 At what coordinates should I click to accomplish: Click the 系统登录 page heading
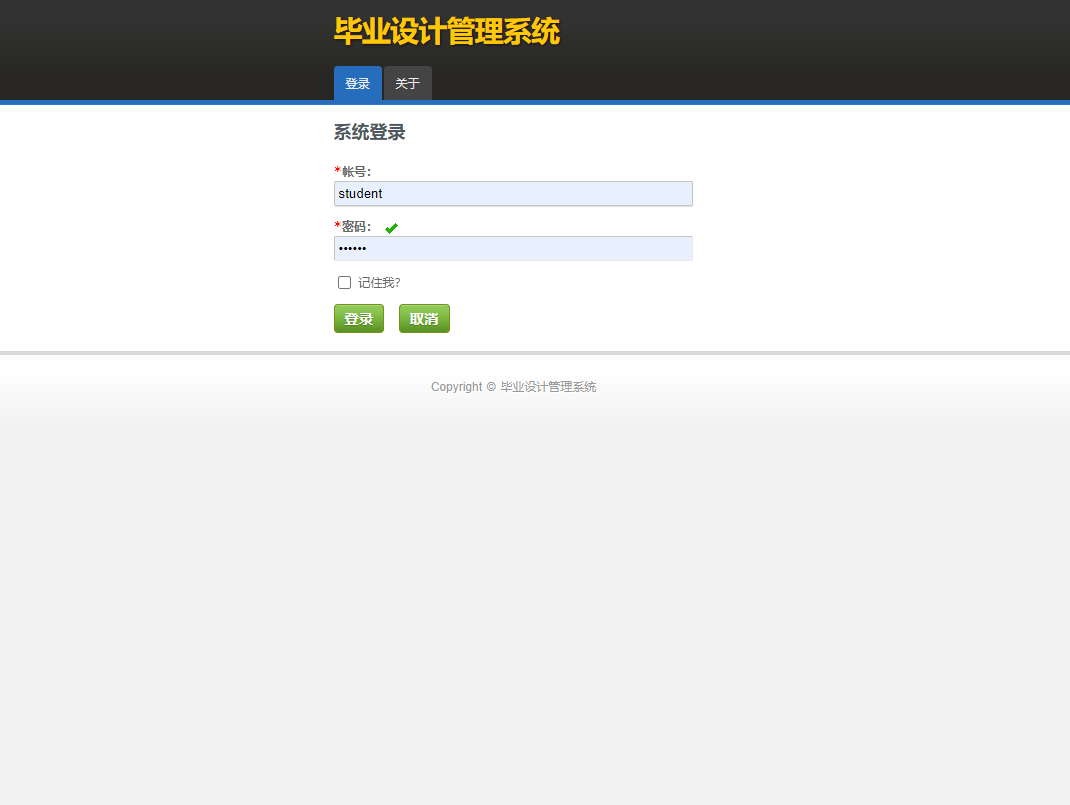(369, 132)
